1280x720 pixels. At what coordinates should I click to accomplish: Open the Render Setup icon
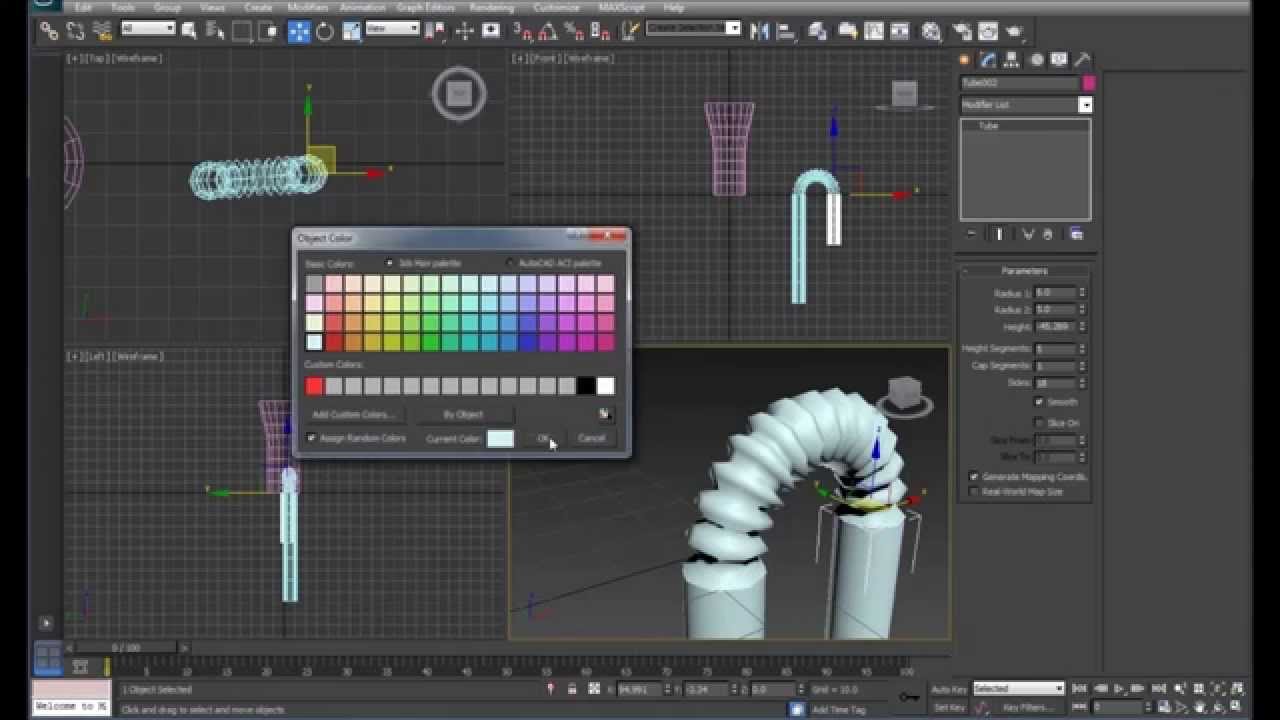coord(962,31)
